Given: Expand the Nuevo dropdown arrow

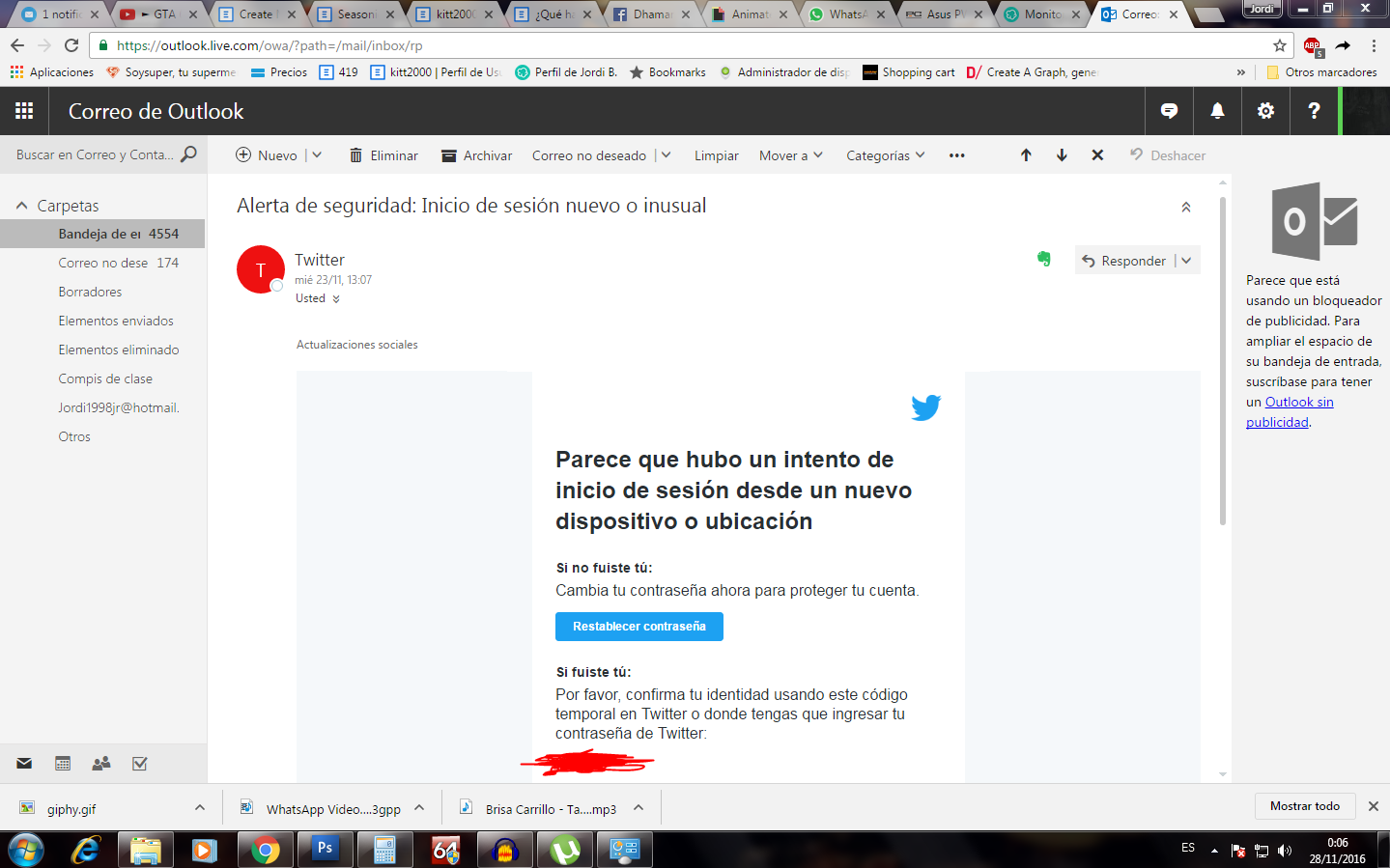Looking at the screenshot, I should coord(317,154).
